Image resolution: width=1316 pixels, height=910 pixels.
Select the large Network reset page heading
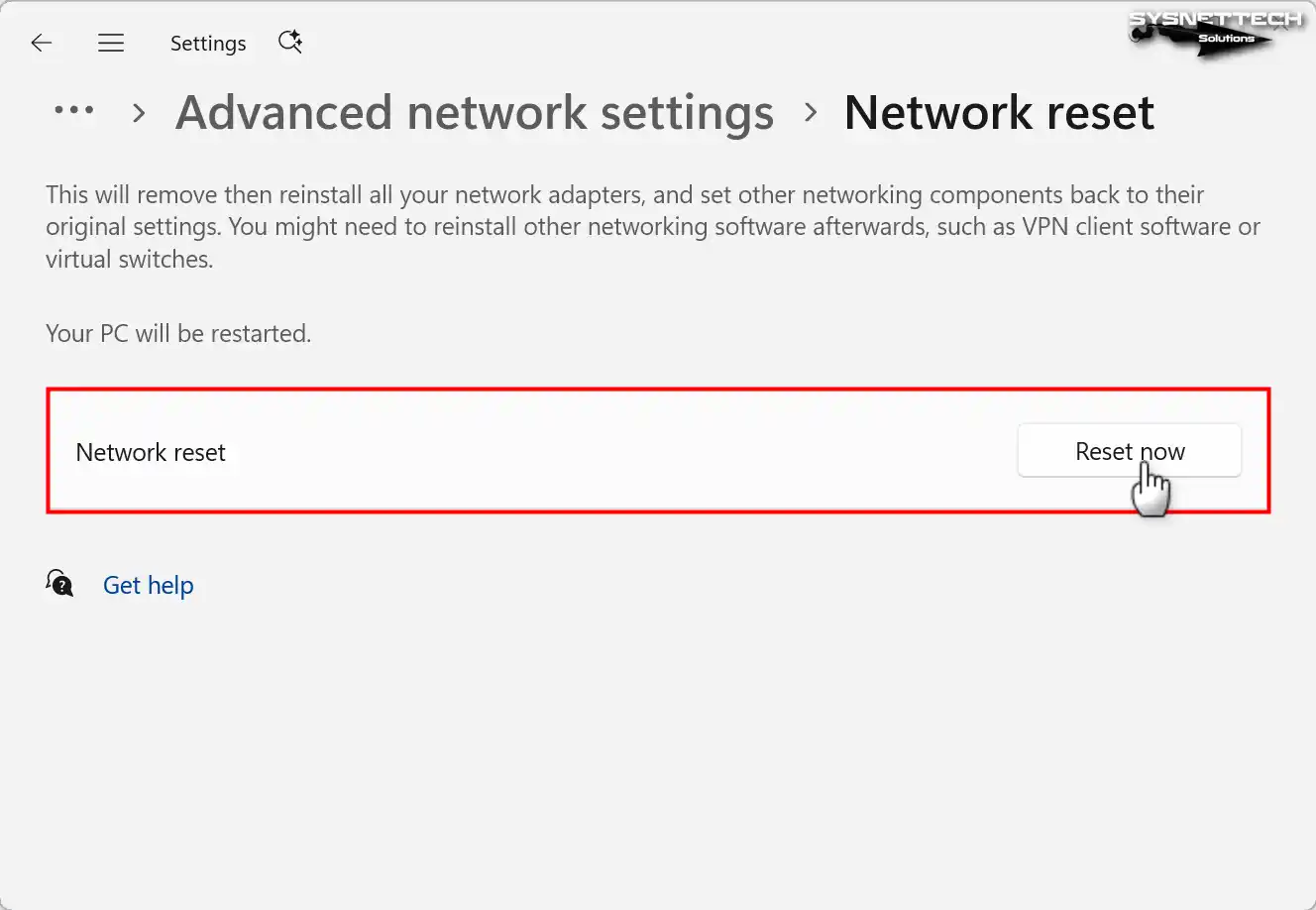click(x=999, y=113)
